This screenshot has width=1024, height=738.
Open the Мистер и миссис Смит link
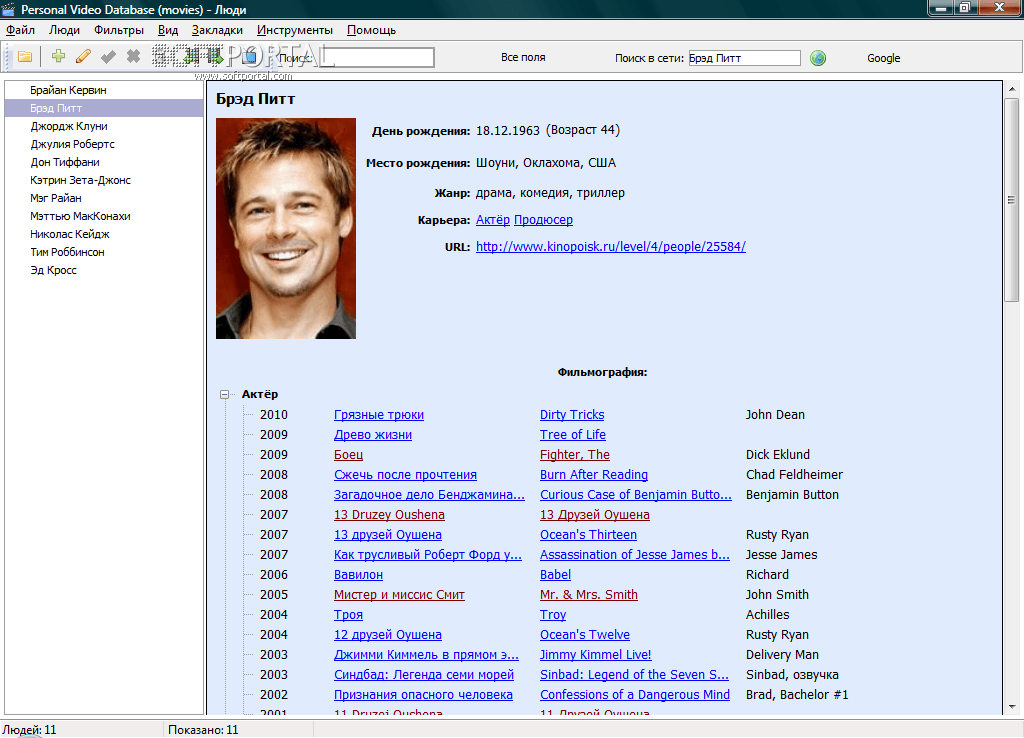tap(399, 595)
